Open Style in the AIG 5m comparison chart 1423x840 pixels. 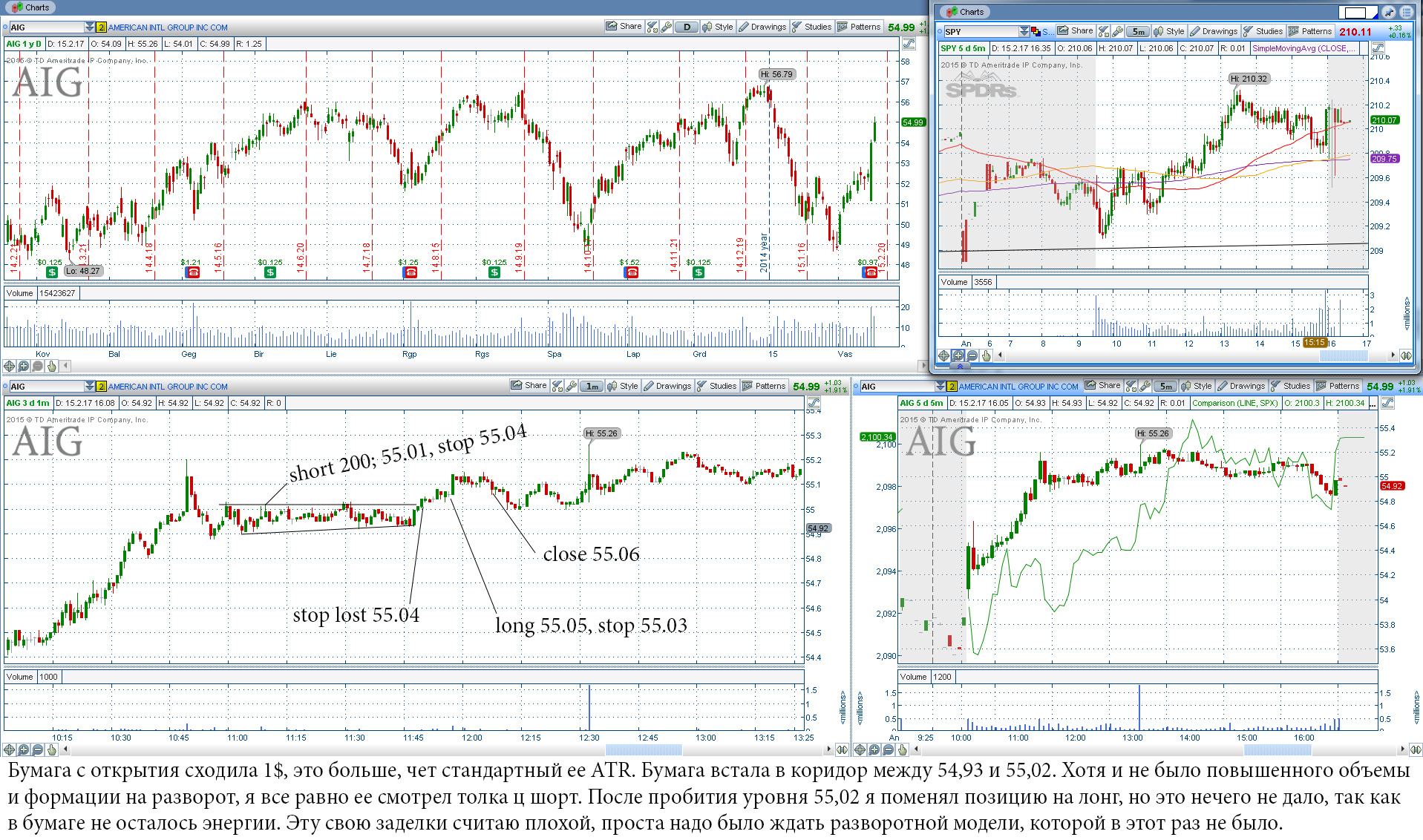click(x=1197, y=386)
